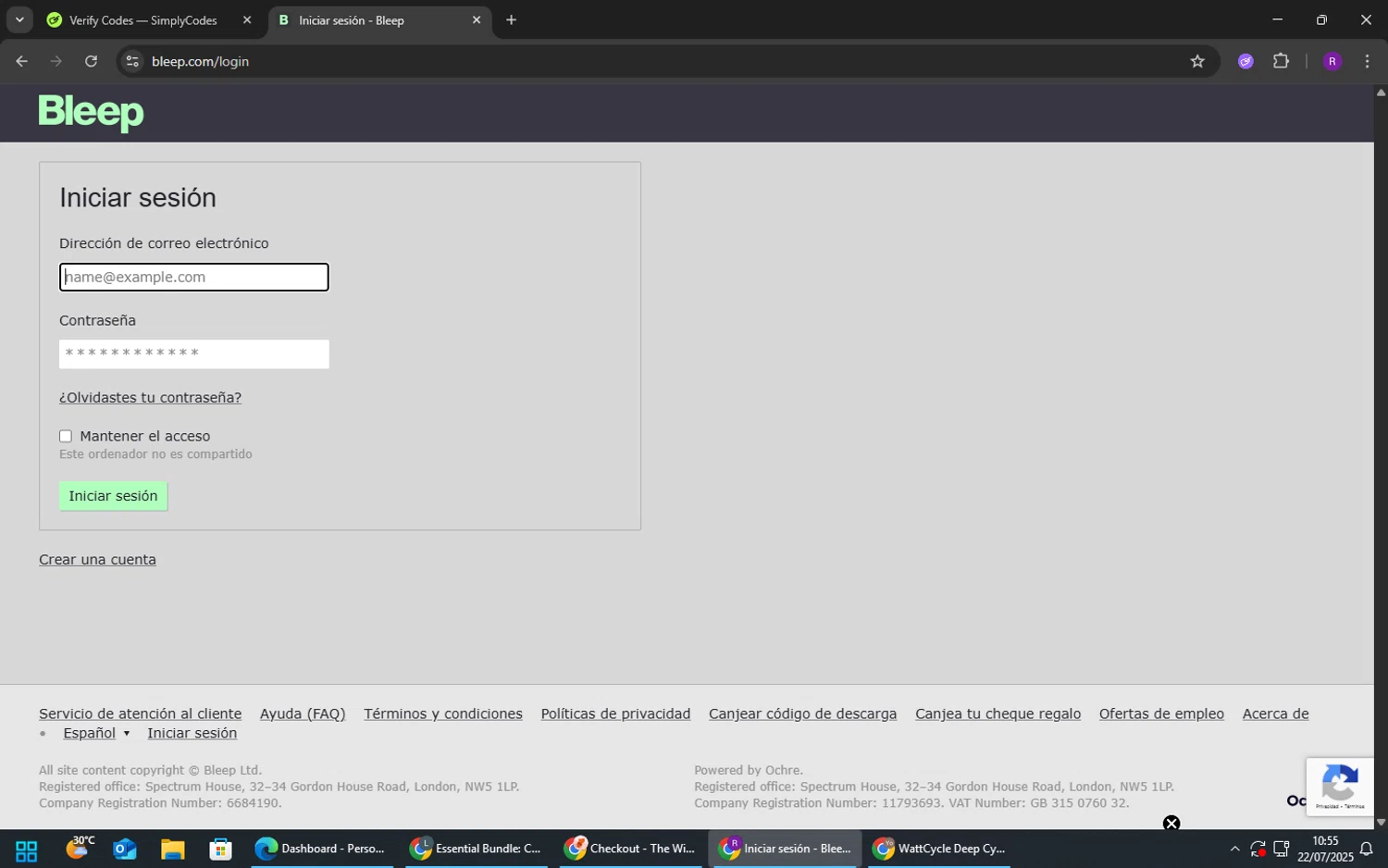
Task: Expand the Español language dropdown
Action: 96,733
